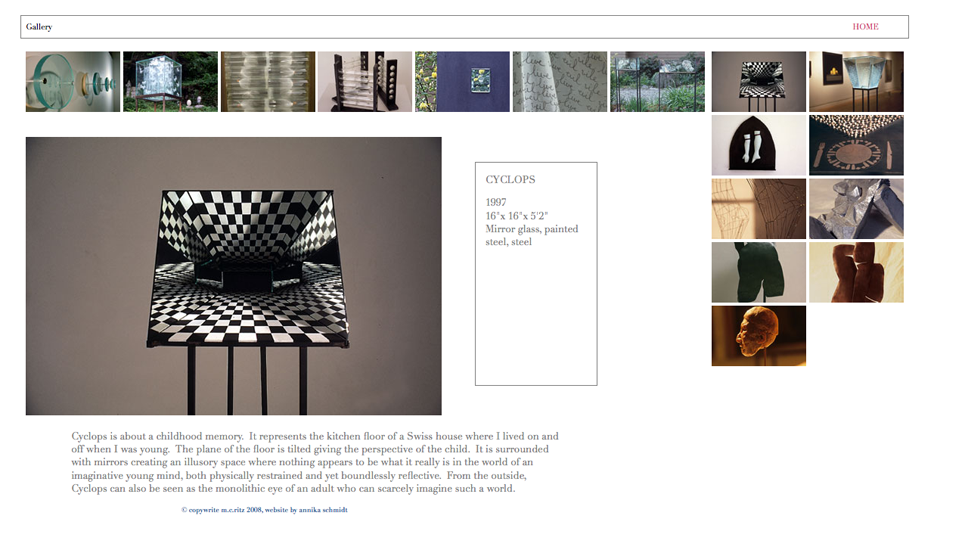The image size is (965, 550).
Task: View the handwritten script fabric thumbnail
Action: (x=559, y=82)
